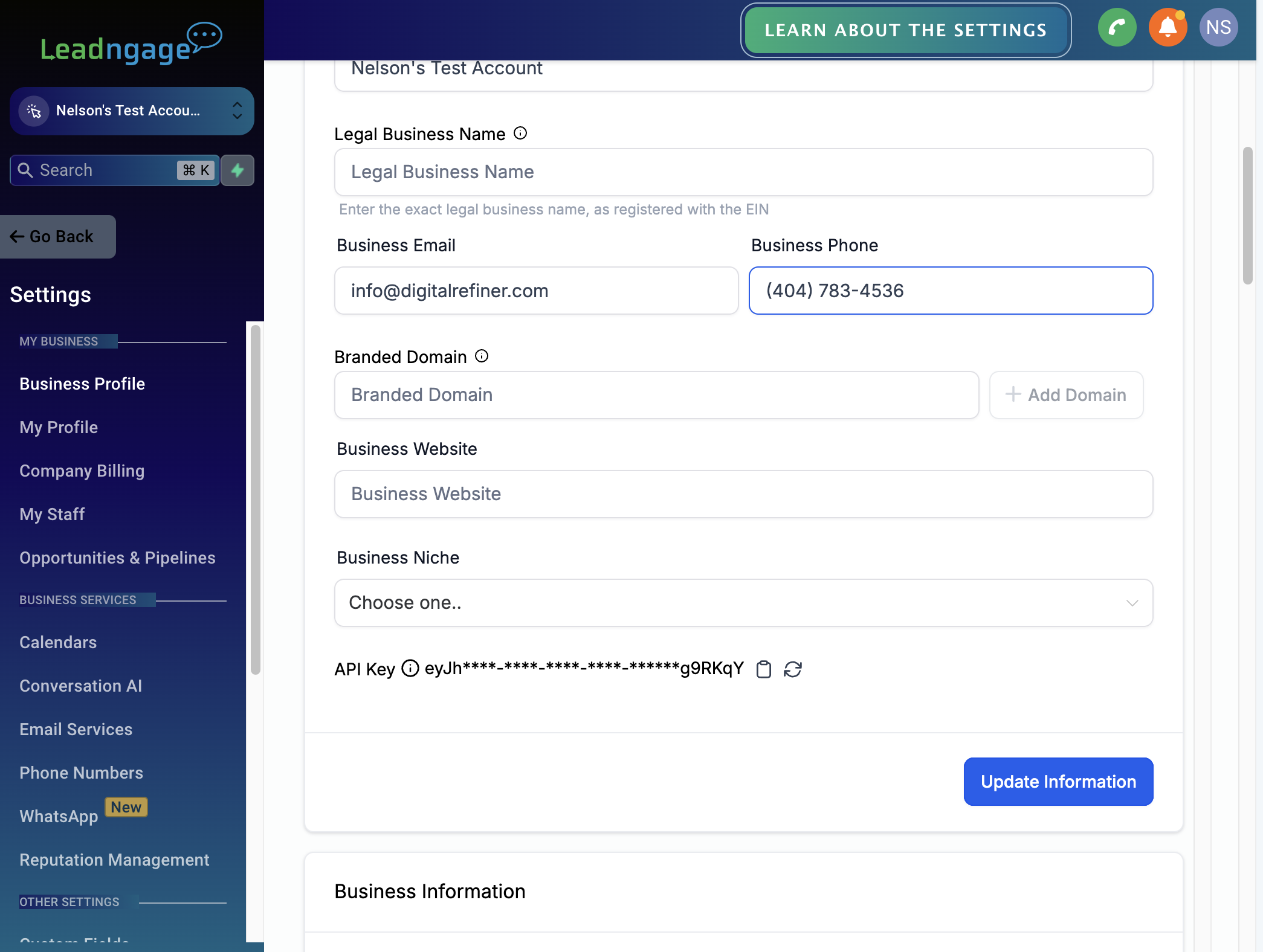Image resolution: width=1263 pixels, height=952 pixels.
Task: Open My Staff settings
Action: point(52,515)
